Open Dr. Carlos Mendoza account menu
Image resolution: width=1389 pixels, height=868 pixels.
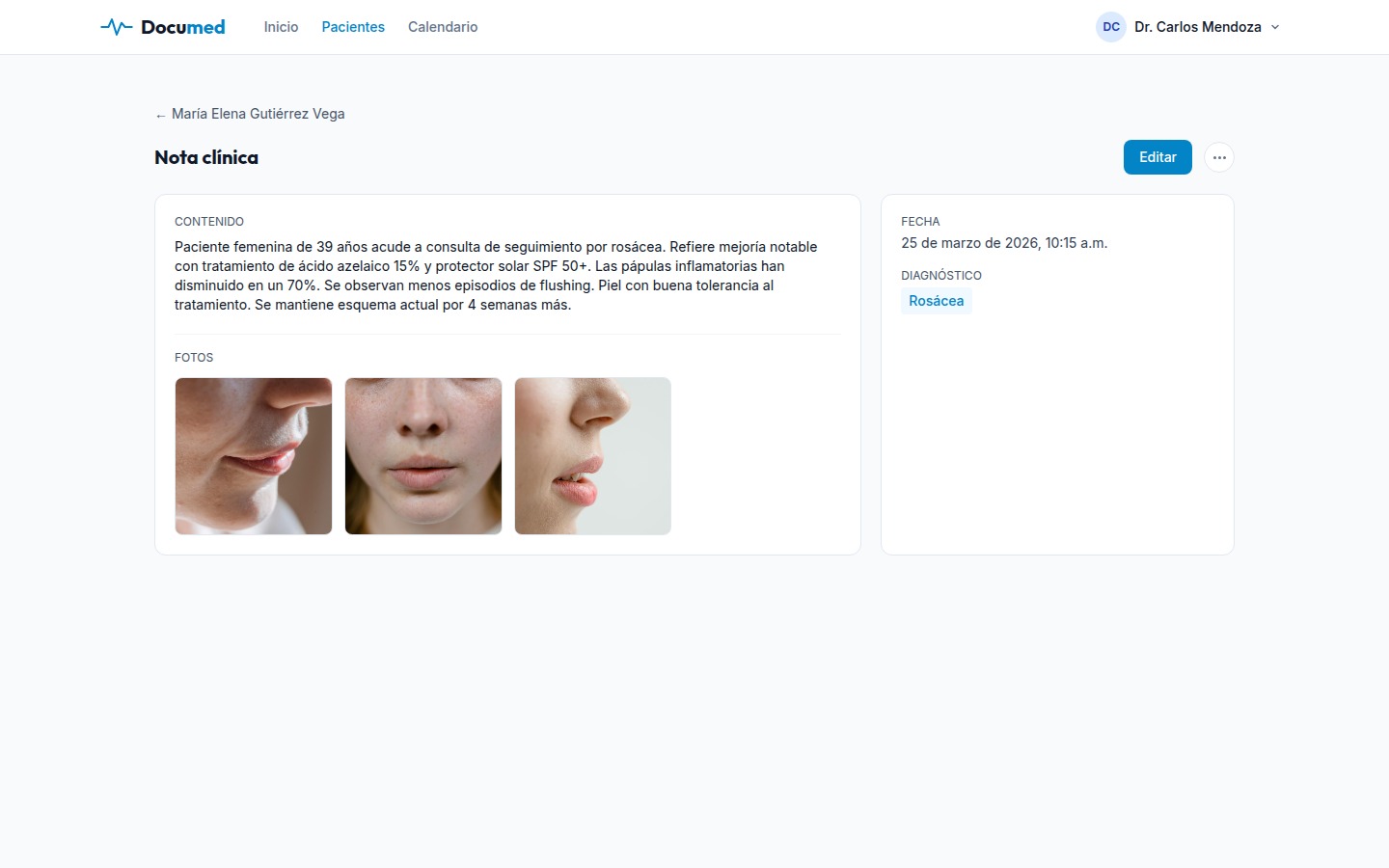(1197, 27)
